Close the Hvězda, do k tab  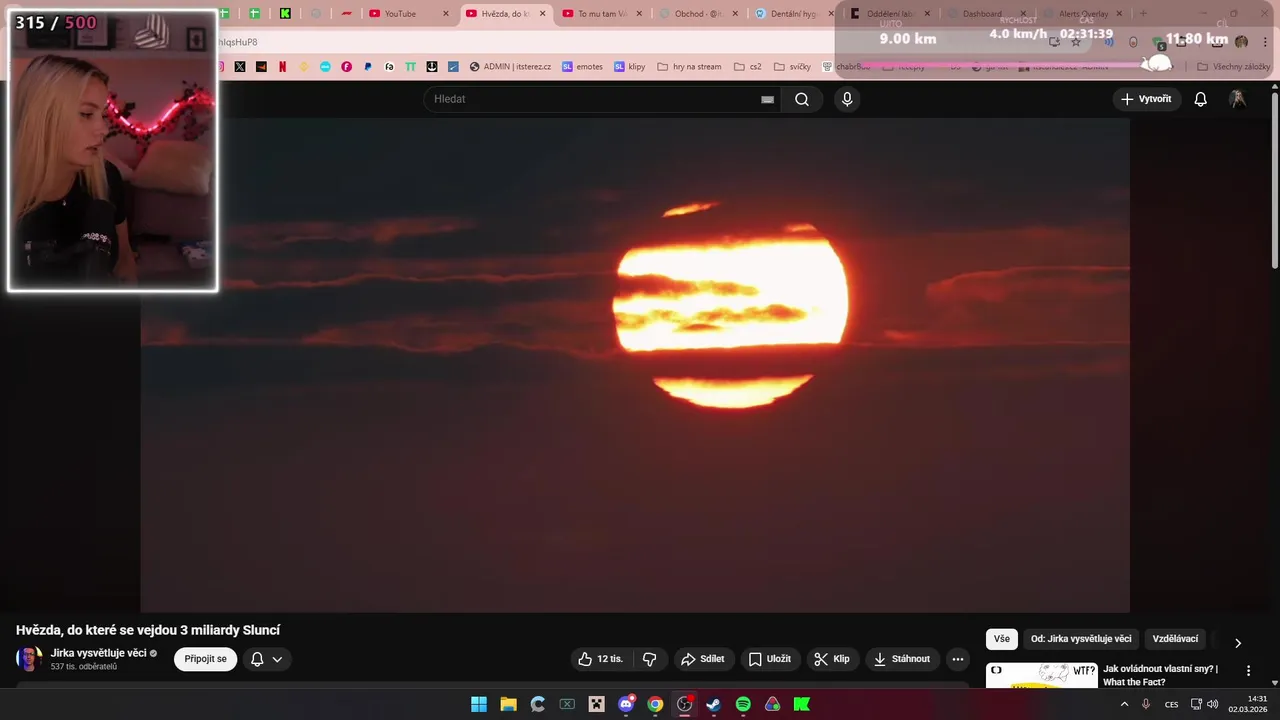click(x=543, y=14)
